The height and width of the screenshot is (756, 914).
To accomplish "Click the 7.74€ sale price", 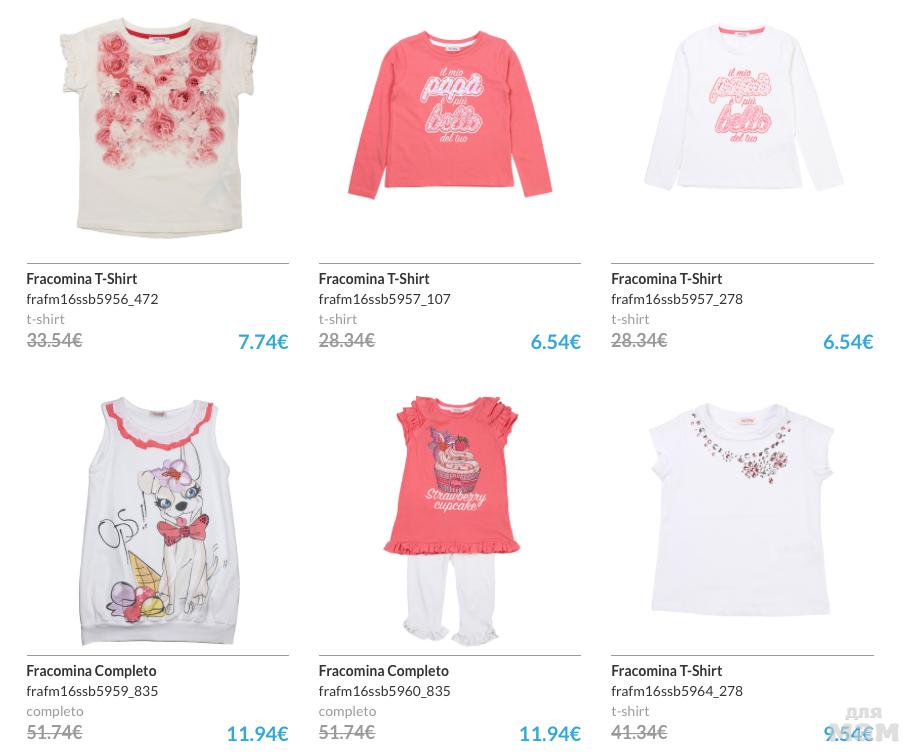I will (263, 342).
